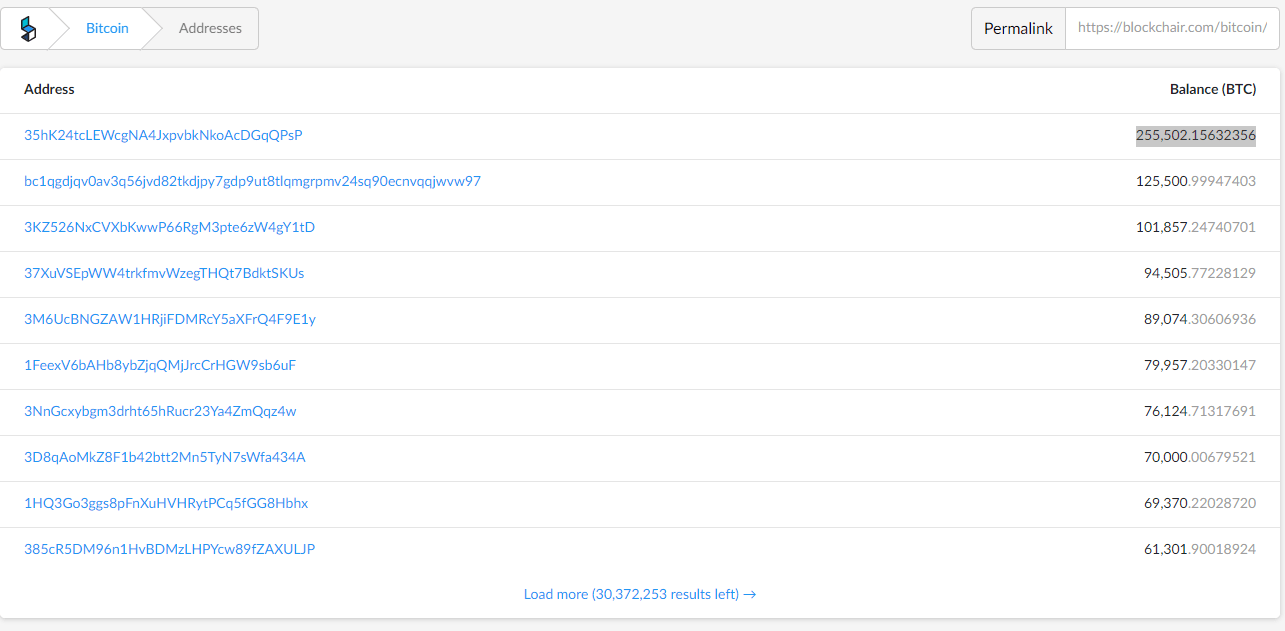Open address 3M6UcBNGZAW1HRjiFDMRcY5aXFrQ4F9E1y
The width and height of the screenshot is (1285, 631).
(170, 319)
